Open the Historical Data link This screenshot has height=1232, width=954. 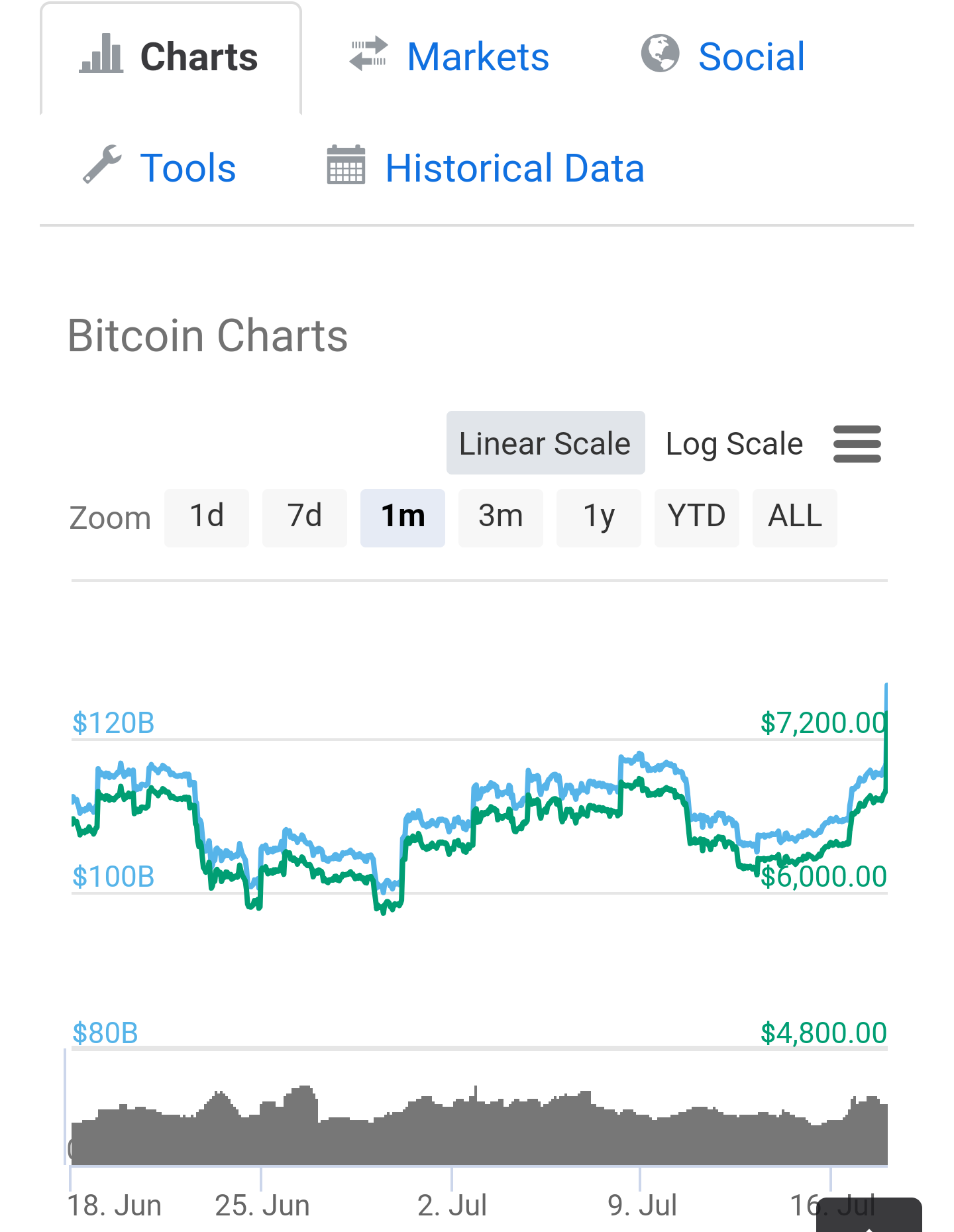pyautogui.click(x=514, y=168)
